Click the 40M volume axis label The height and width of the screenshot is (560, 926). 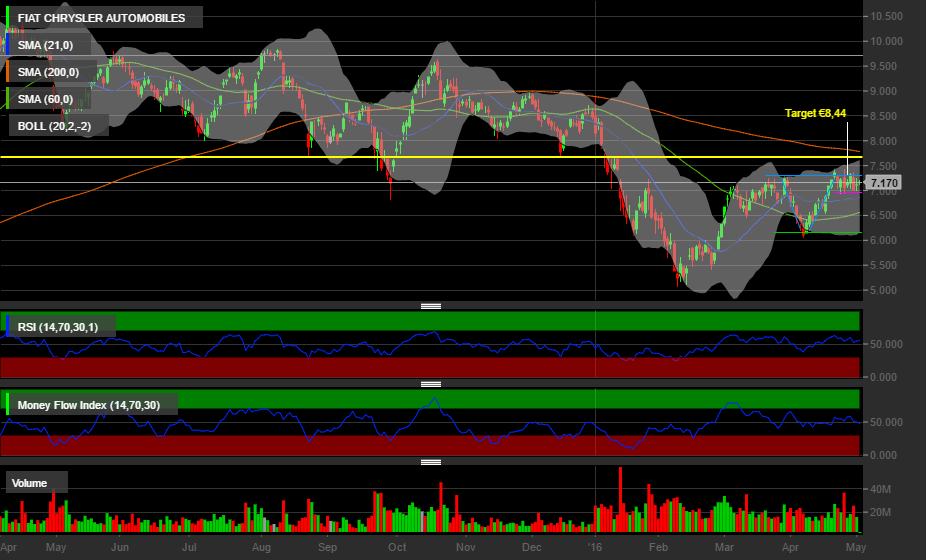click(880, 489)
